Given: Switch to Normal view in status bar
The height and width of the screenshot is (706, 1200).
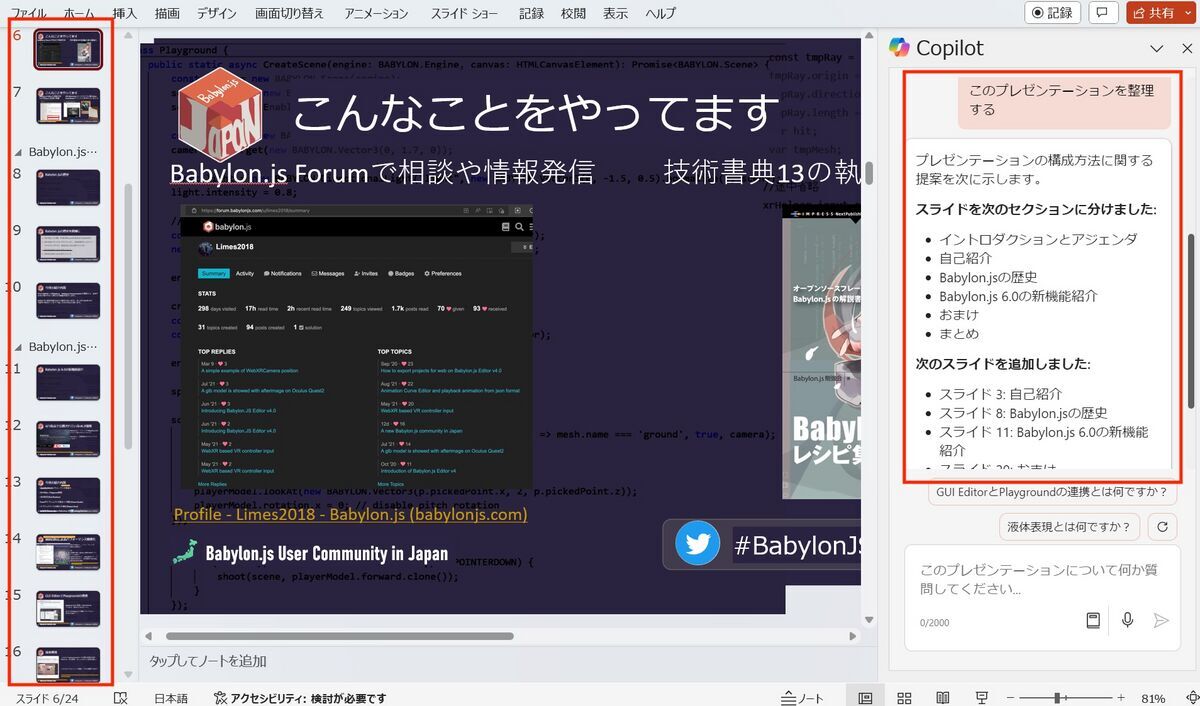Looking at the screenshot, I should 866,698.
